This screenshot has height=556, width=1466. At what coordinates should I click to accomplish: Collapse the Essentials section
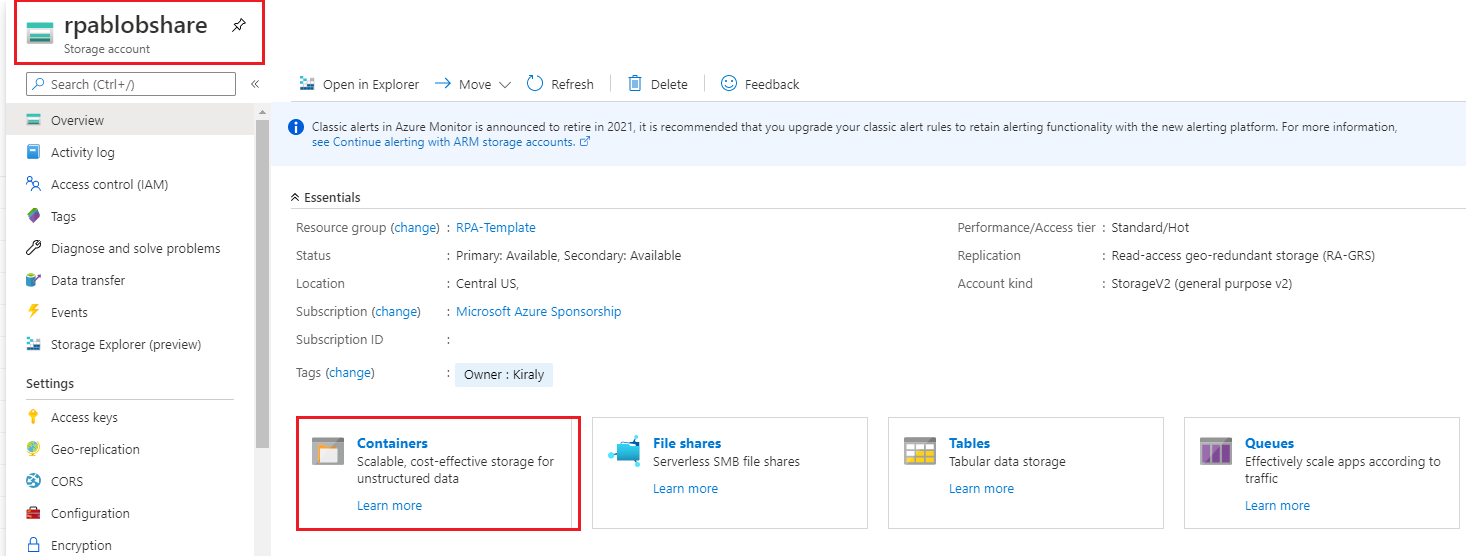coord(296,198)
